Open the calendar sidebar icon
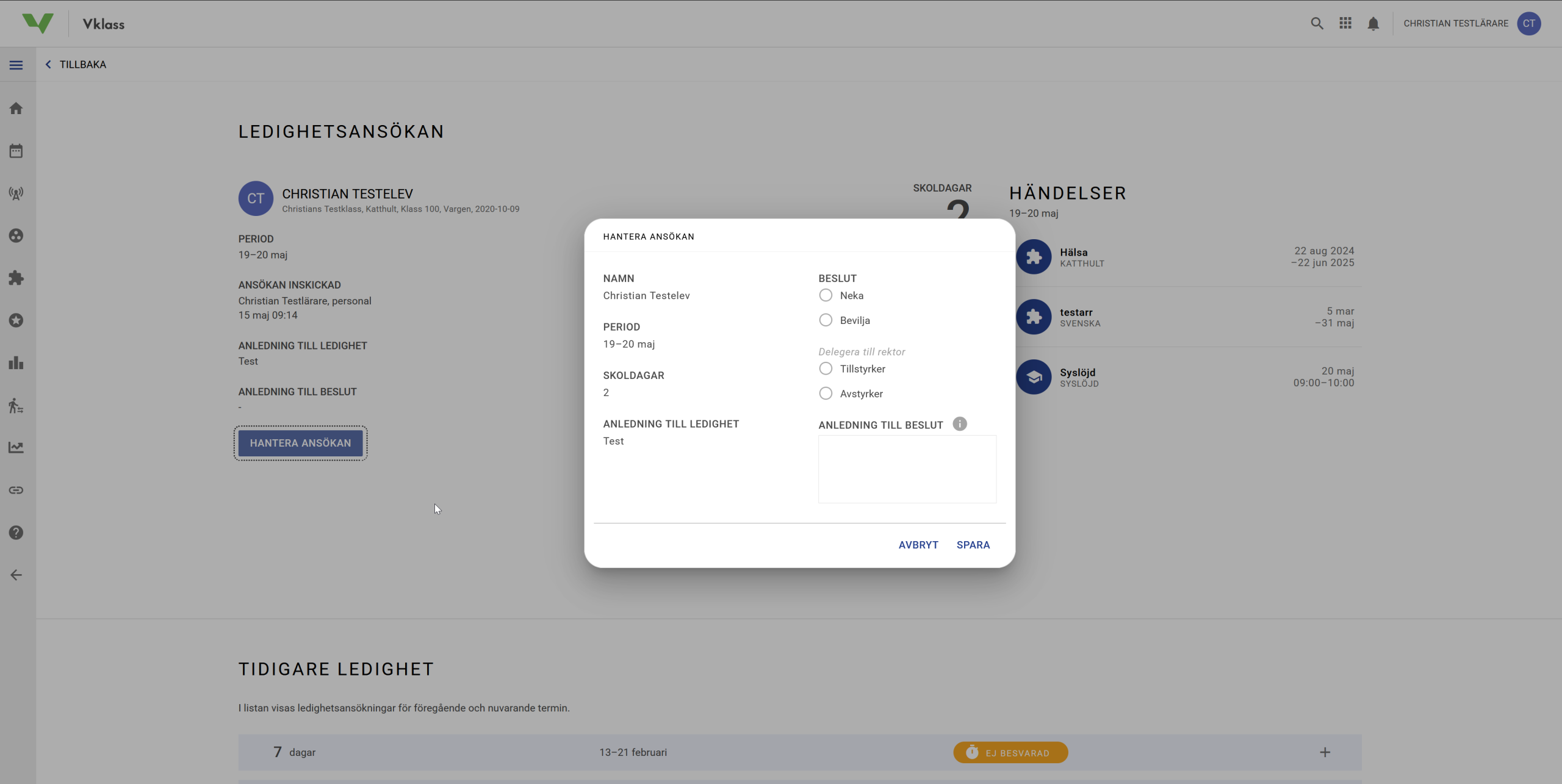 pos(16,151)
